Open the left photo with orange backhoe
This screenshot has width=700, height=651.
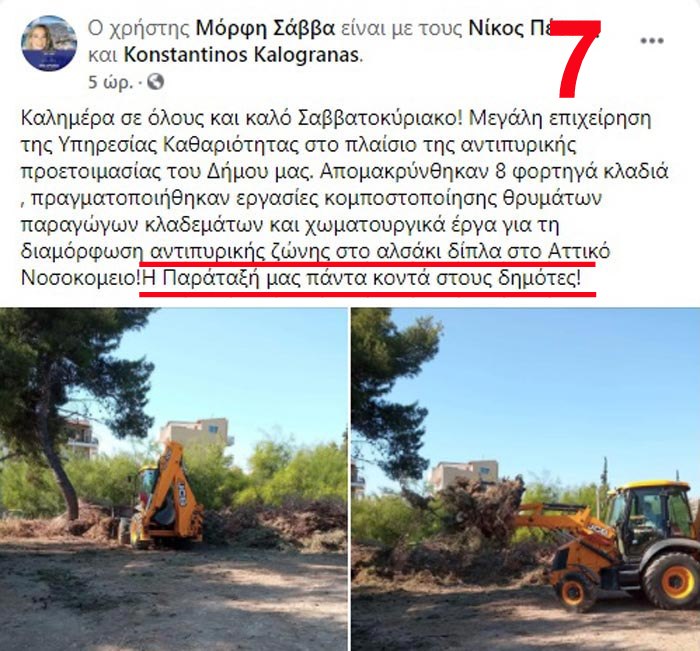tap(173, 479)
